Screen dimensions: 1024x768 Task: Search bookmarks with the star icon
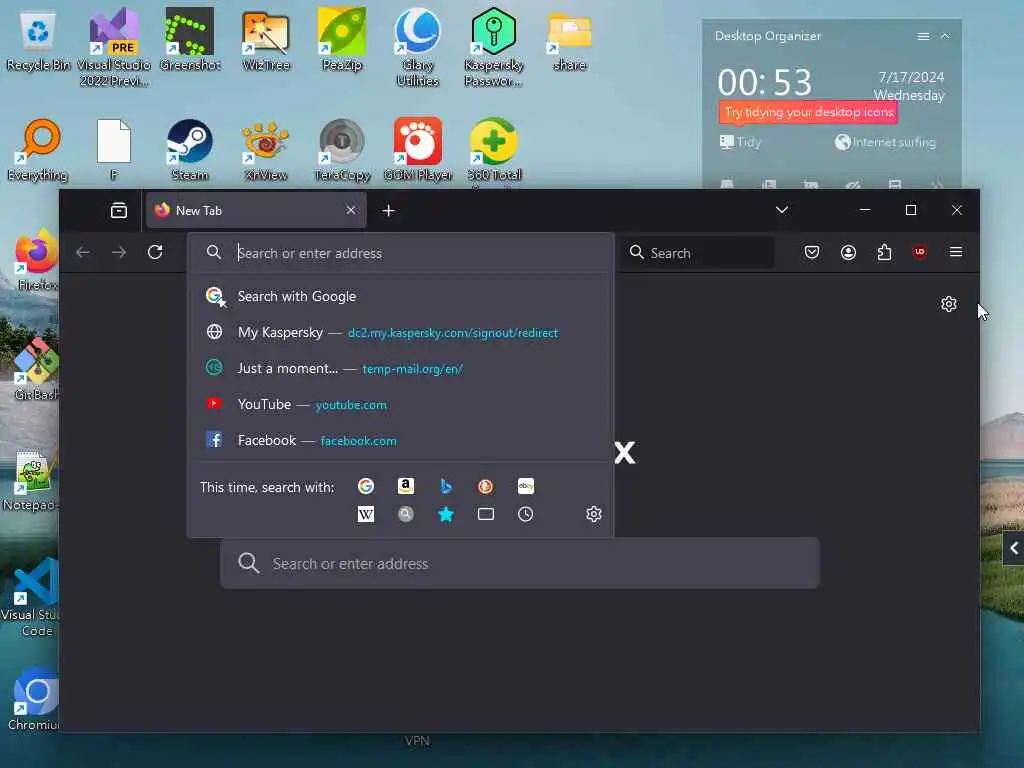446,515
